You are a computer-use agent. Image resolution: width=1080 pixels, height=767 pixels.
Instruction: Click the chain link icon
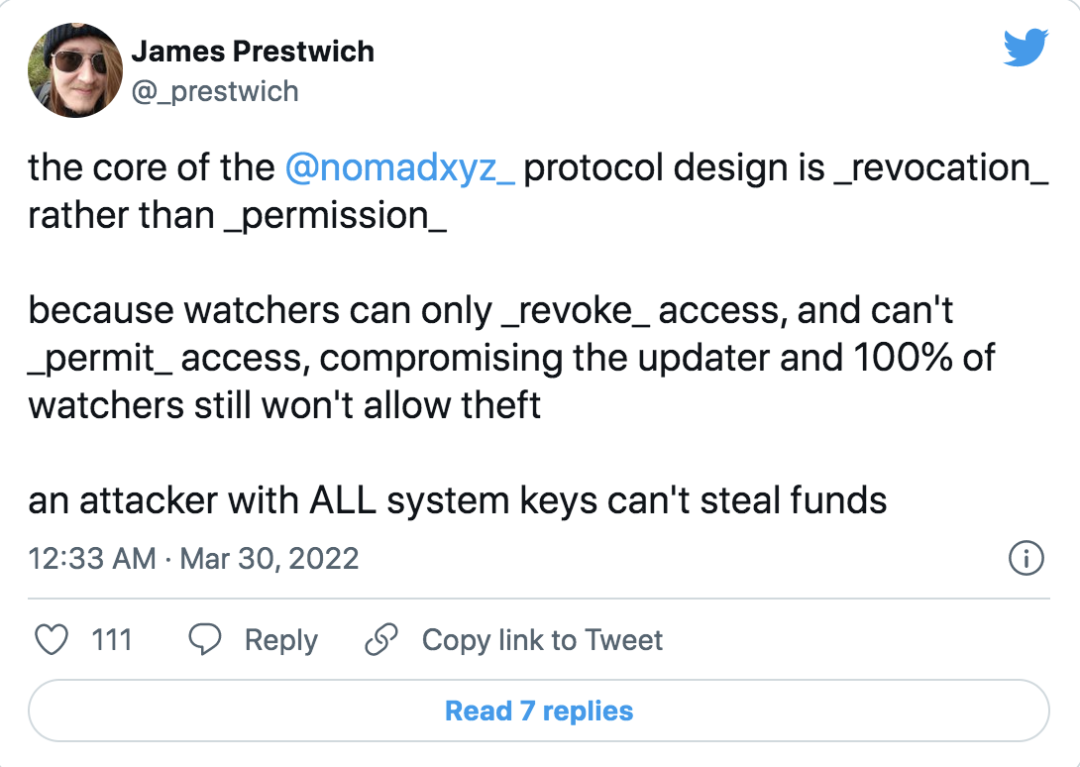point(382,640)
